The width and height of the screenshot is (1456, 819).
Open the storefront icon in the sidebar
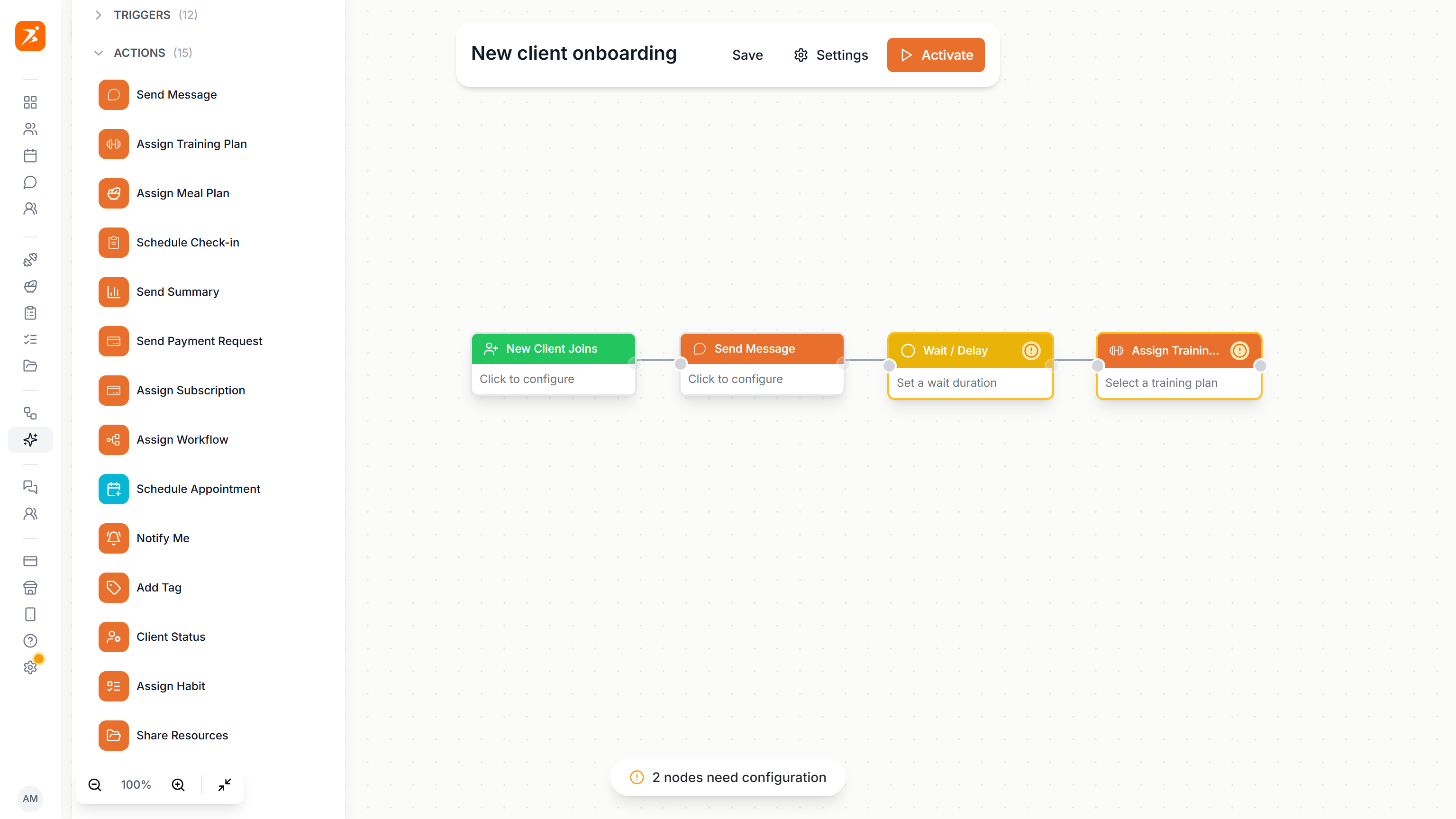pos(30,588)
